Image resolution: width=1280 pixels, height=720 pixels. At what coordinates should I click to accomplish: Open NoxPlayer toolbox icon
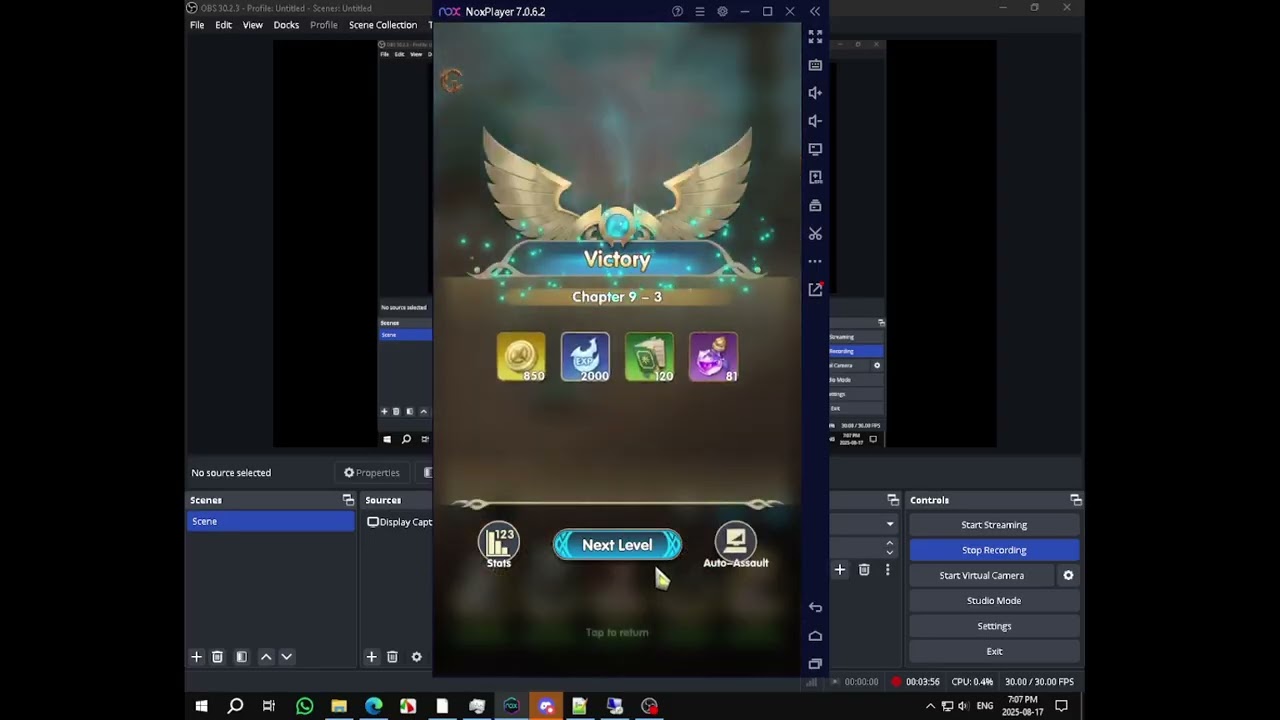tap(815, 205)
